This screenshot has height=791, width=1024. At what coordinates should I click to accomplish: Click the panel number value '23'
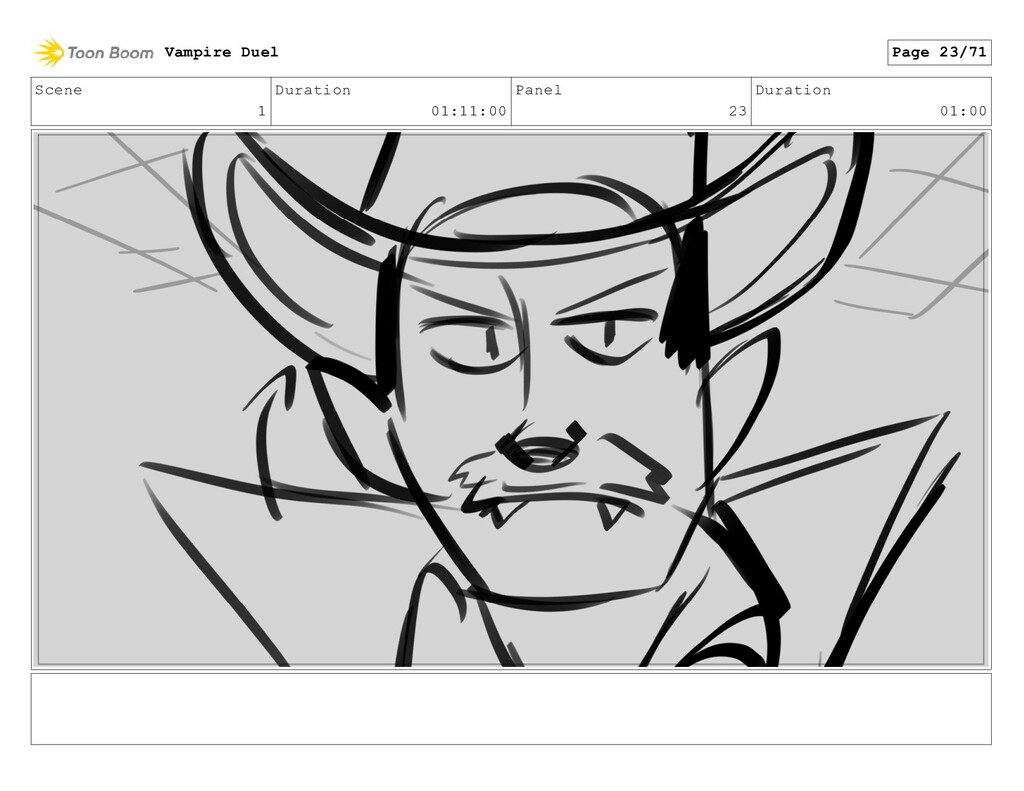coord(738,111)
